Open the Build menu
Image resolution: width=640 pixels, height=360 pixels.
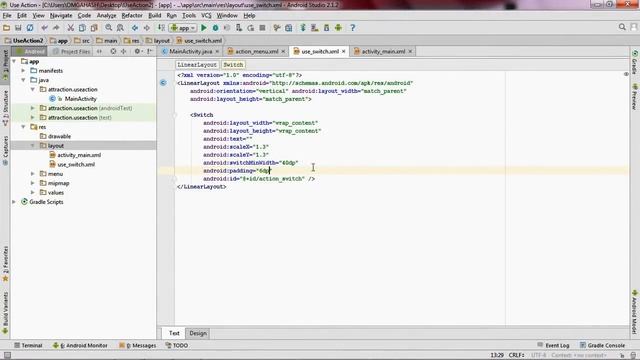[154, 16]
